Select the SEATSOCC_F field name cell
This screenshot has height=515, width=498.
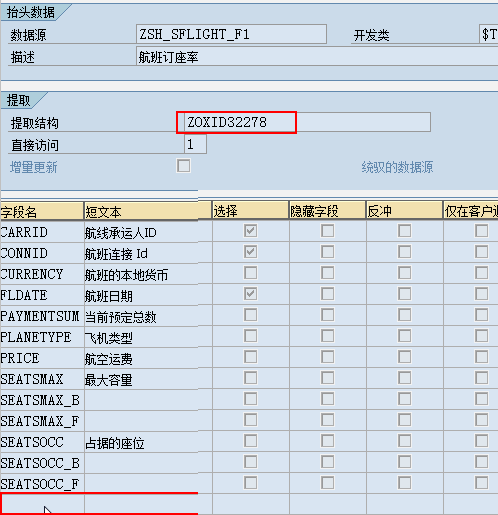[x=42, y=484]
